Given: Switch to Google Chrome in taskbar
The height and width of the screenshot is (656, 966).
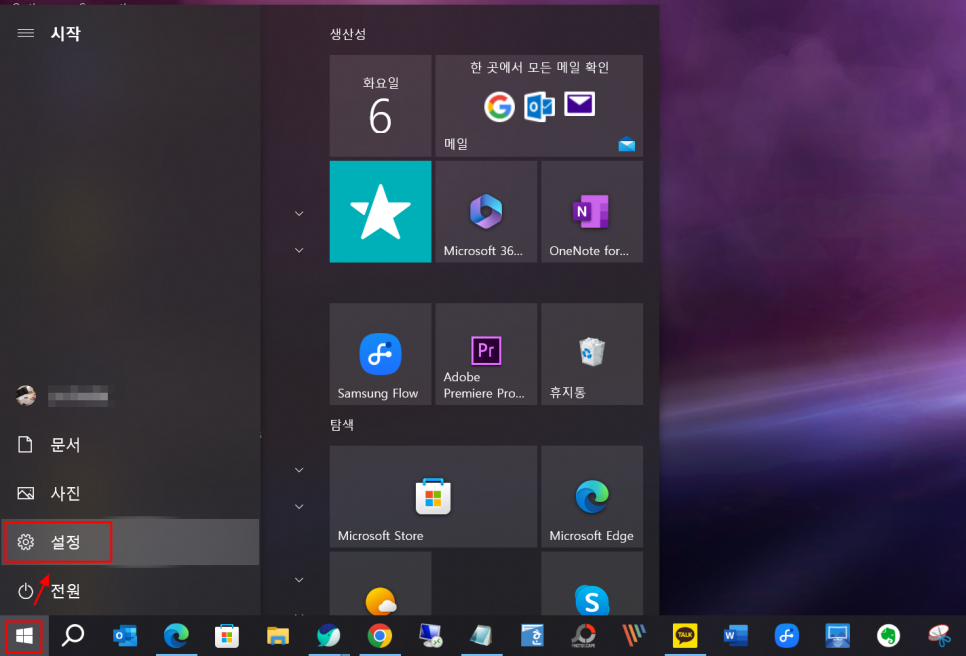Looking at the screenshot, I should (380, 635).
